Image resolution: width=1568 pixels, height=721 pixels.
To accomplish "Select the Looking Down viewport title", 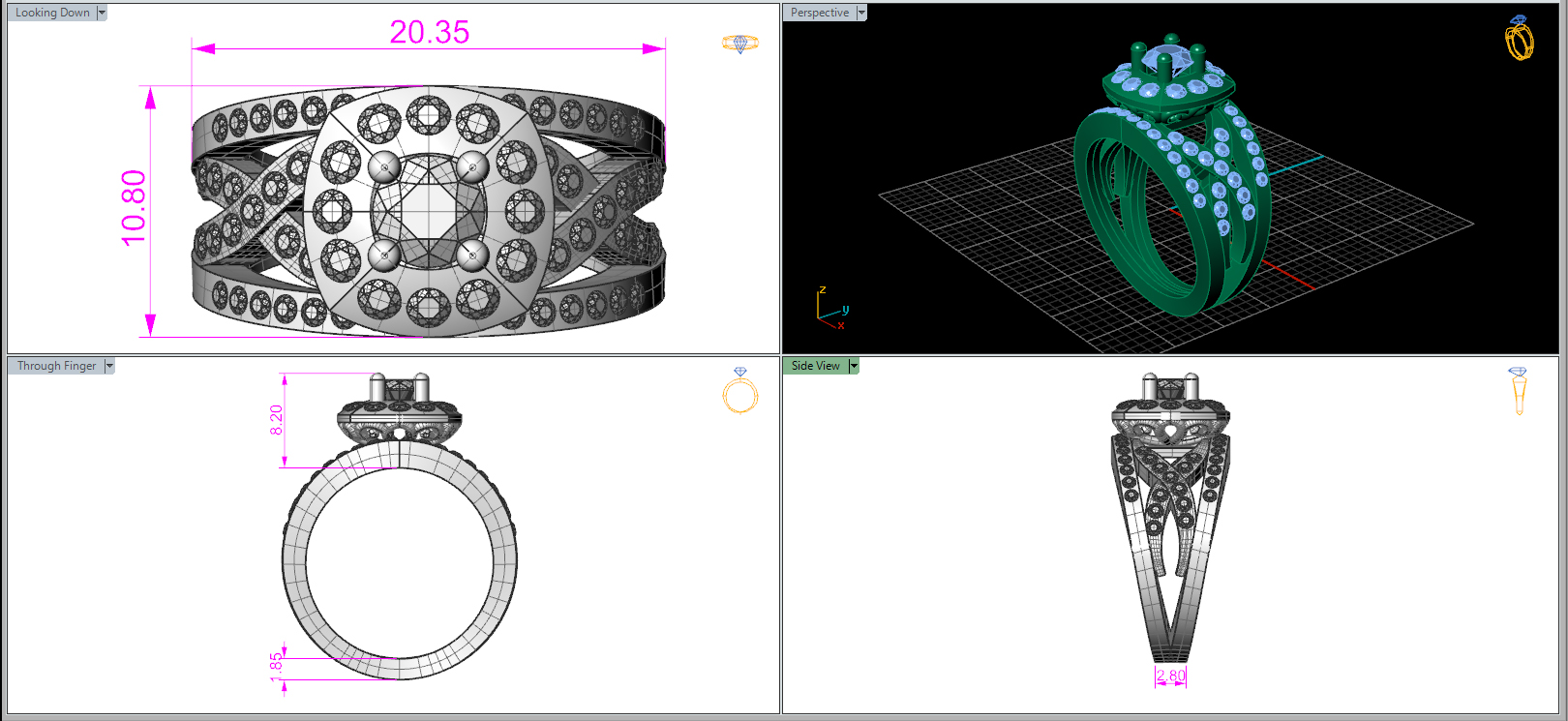I will (x=52, y=13).
